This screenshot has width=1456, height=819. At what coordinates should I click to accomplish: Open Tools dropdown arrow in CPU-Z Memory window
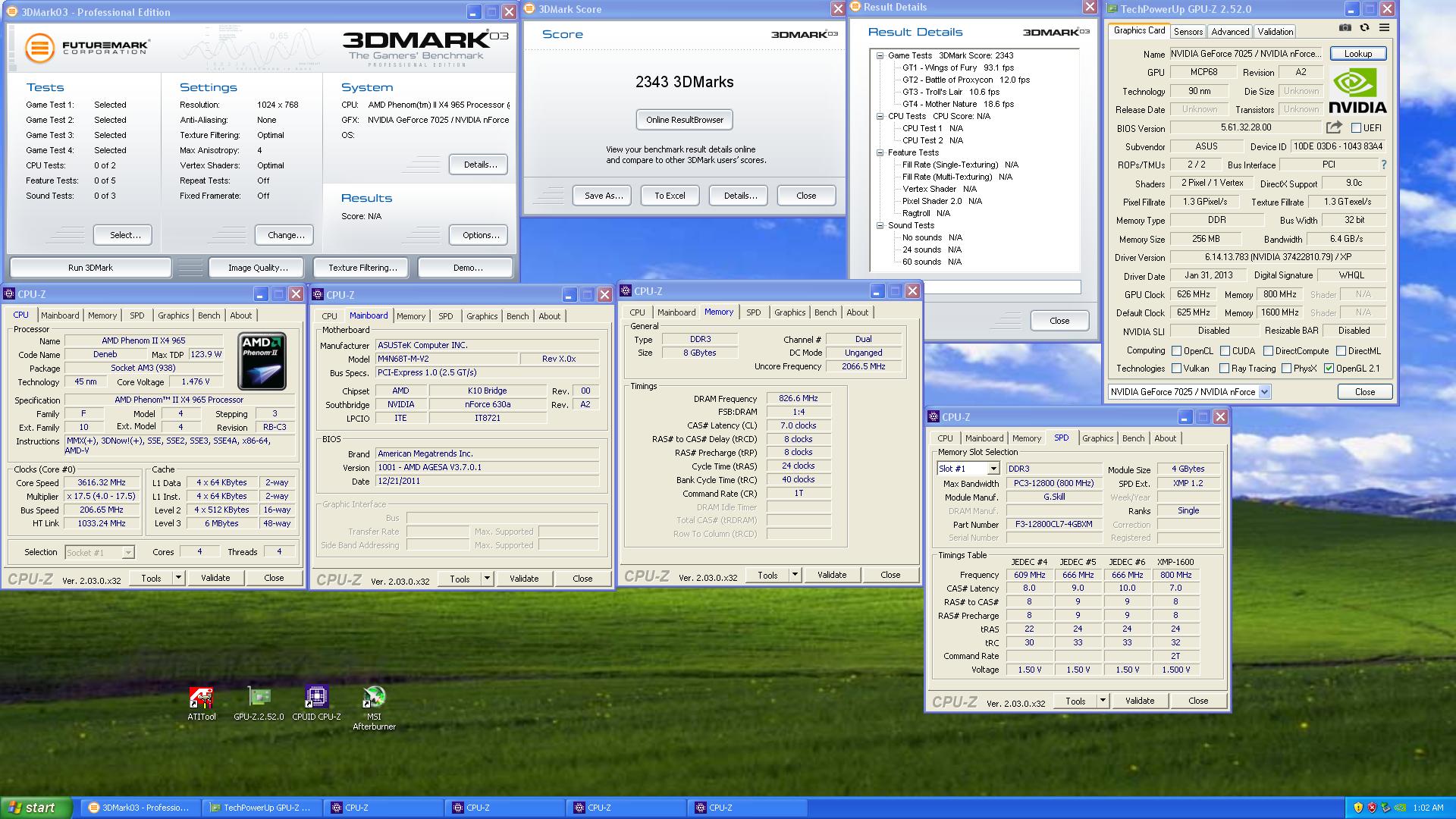click(x=795, y=575)
